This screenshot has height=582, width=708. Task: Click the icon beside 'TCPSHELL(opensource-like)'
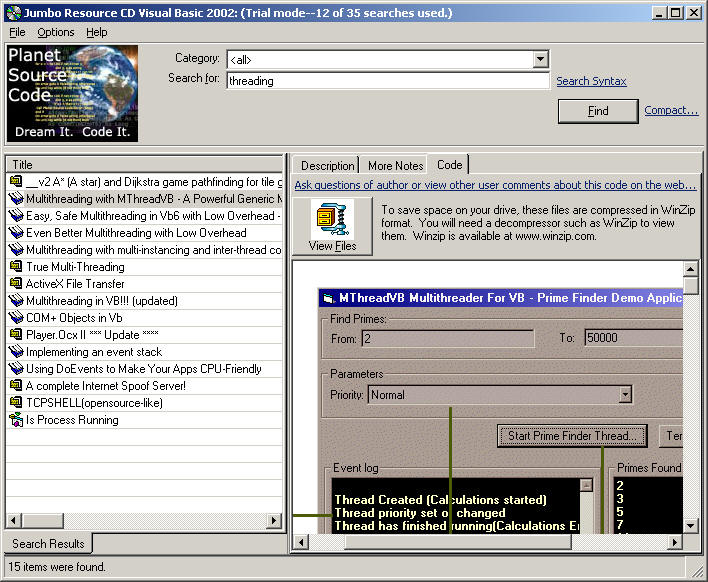16,402
